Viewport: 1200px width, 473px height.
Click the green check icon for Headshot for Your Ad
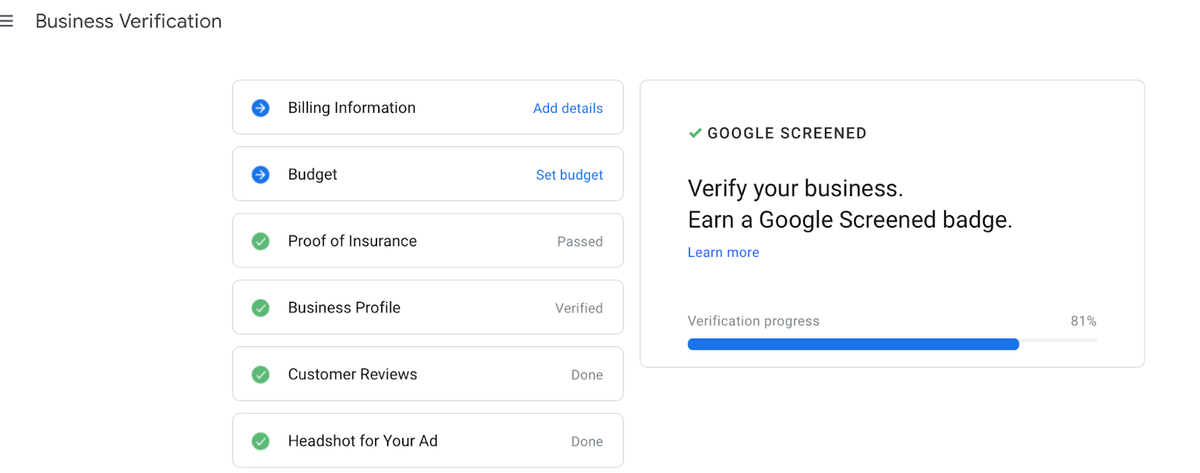260,441
